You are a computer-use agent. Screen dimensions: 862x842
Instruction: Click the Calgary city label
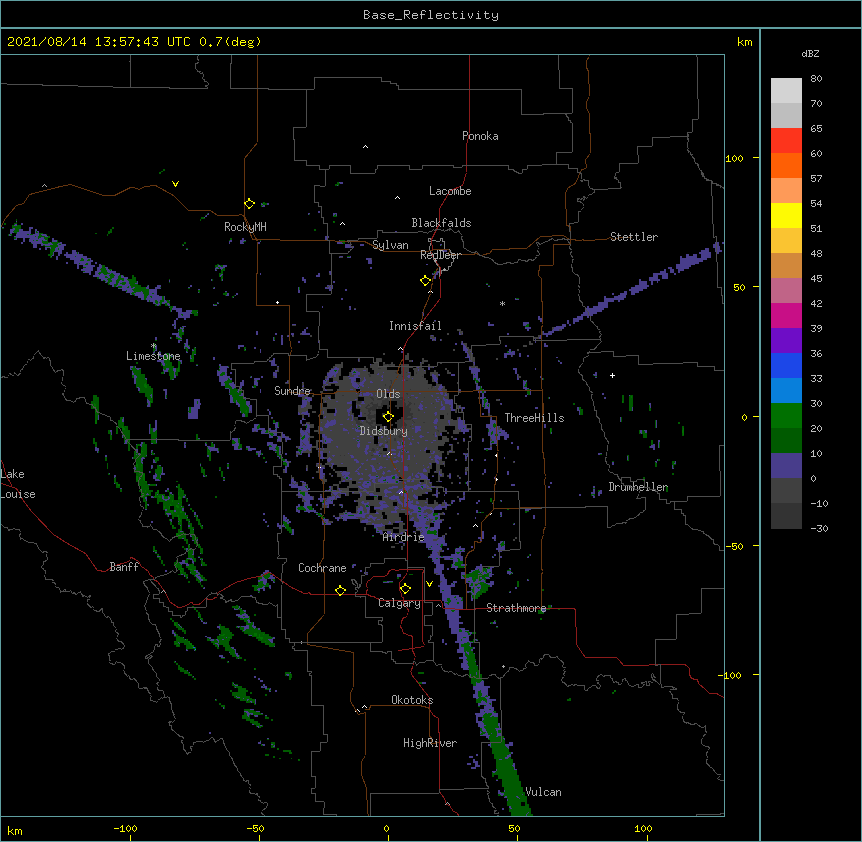click(x=399, y=603)
